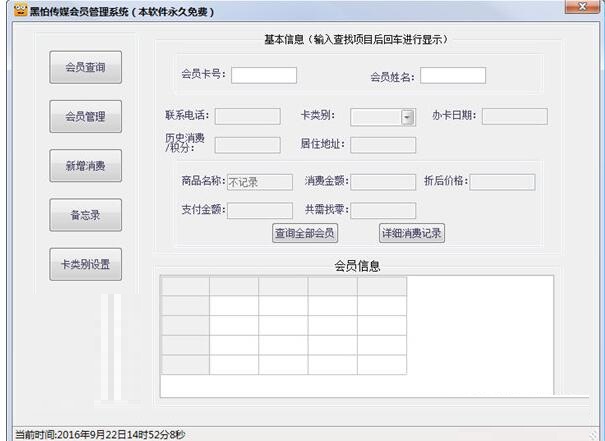This screenshot has height=441, width=605.
Task: Click the 商品名称 field showing 不记录
Action: (260, 182)
